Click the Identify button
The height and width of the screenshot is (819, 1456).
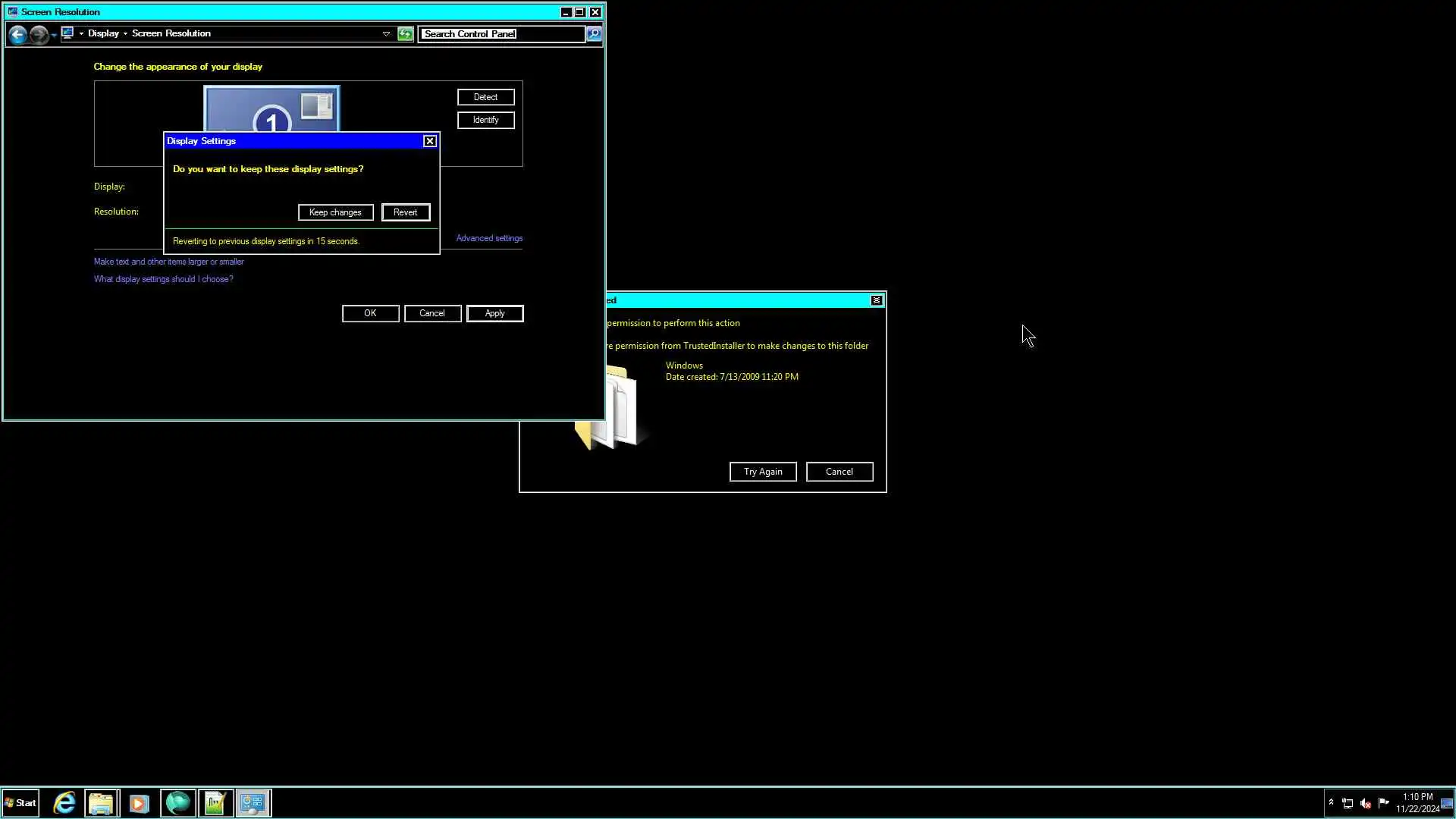(485, 120)
